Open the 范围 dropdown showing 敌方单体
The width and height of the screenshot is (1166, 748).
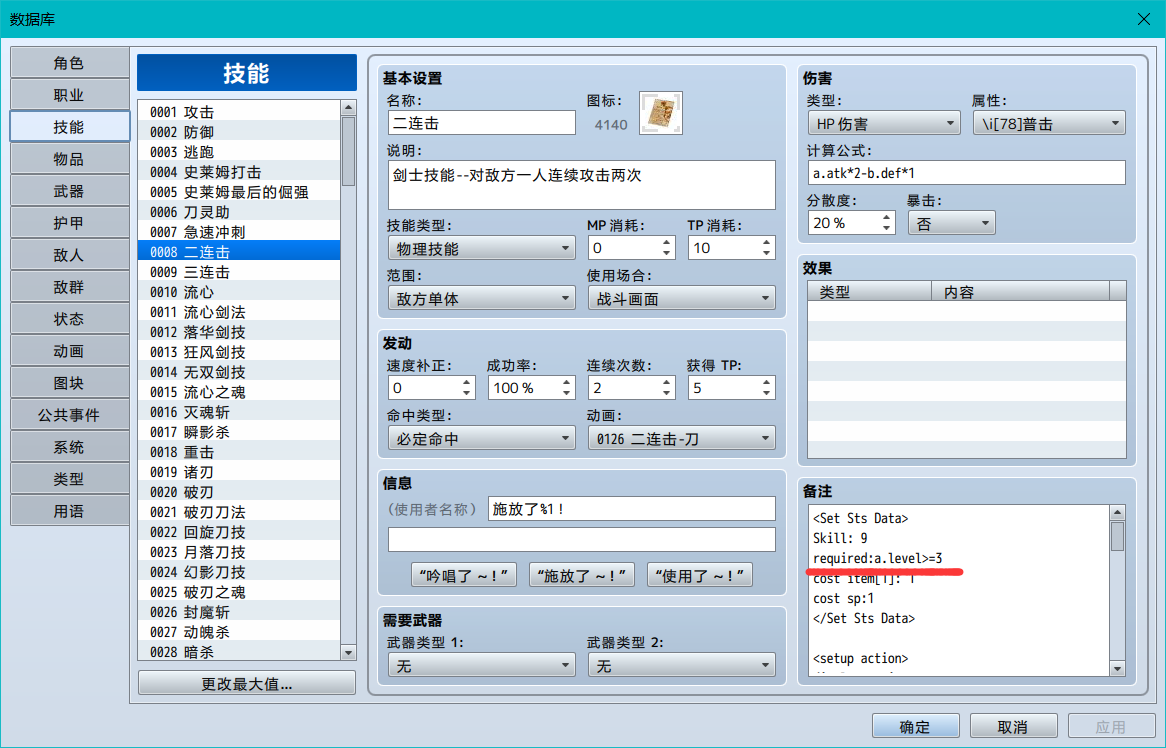[x=482, y=299]
